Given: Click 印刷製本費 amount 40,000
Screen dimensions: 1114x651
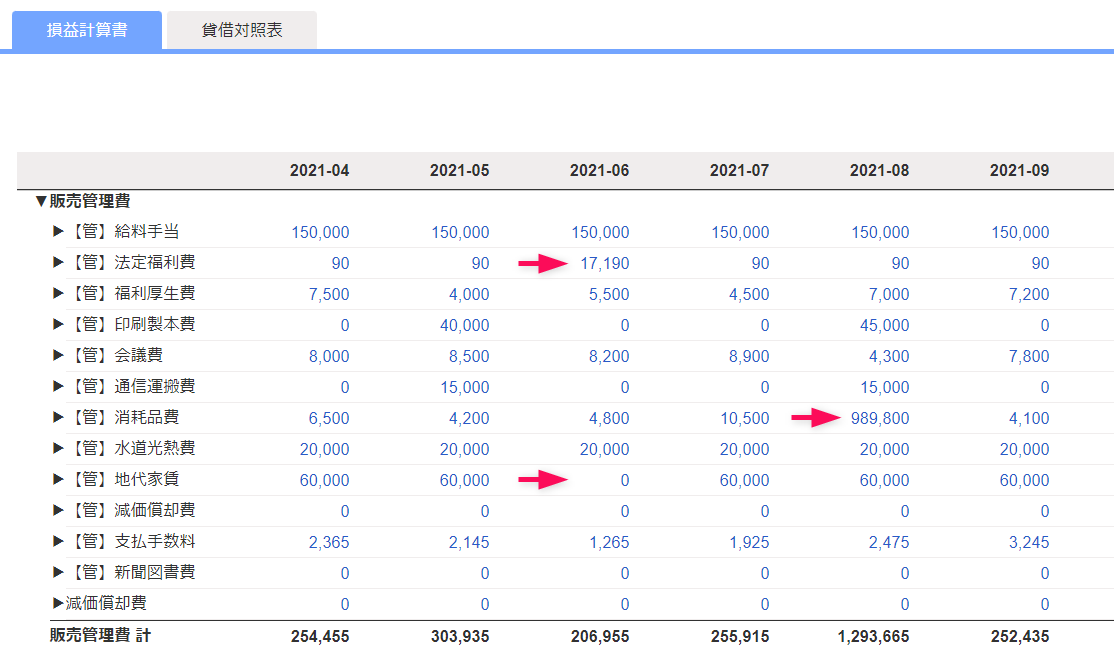Looking at the screenshot, I should pyautogui.click(x=465, y=326).
